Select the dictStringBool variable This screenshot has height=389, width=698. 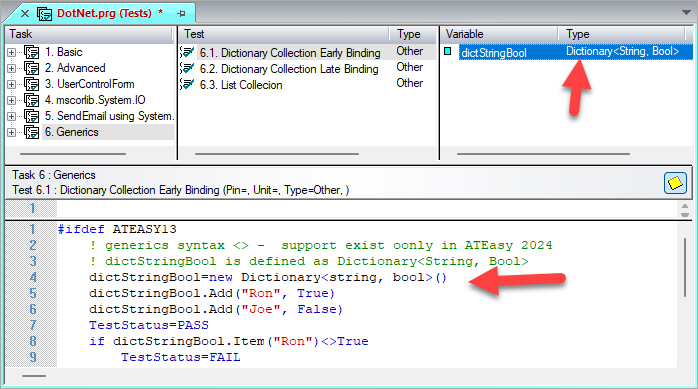(494, 53)
